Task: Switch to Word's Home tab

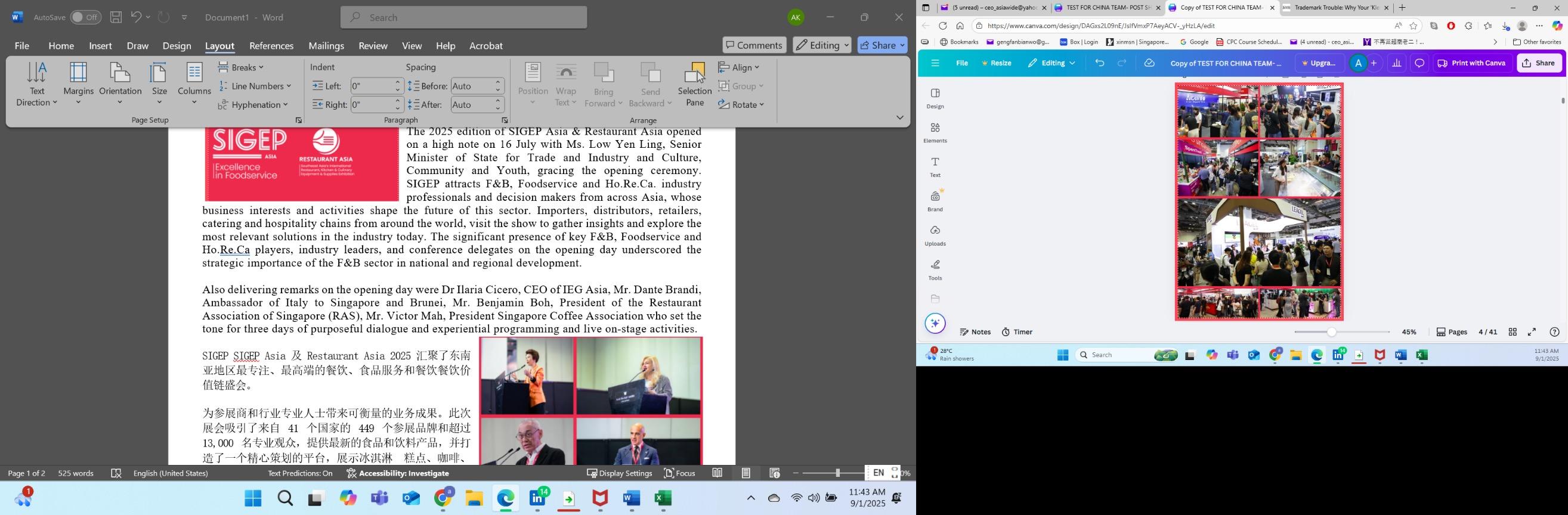Action: 61,46
